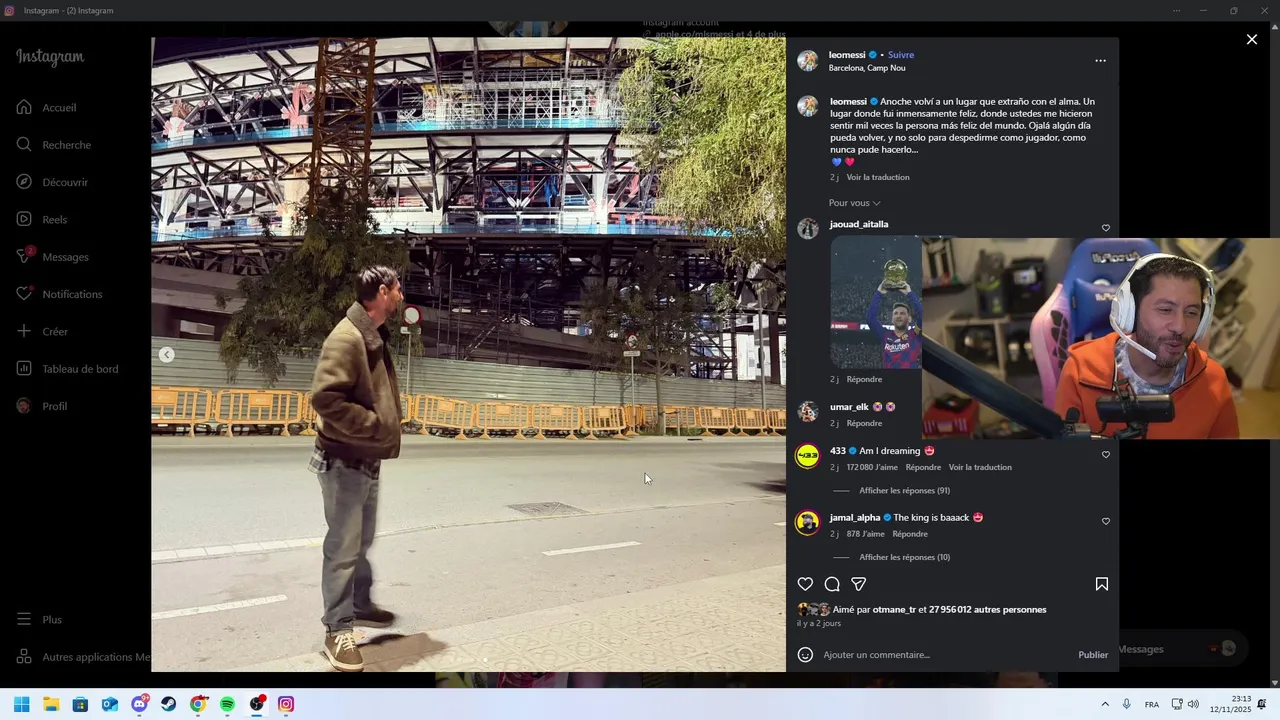Open the Plus hamburger menu icon
This screenshot has height=720, width=1280.
24,619
